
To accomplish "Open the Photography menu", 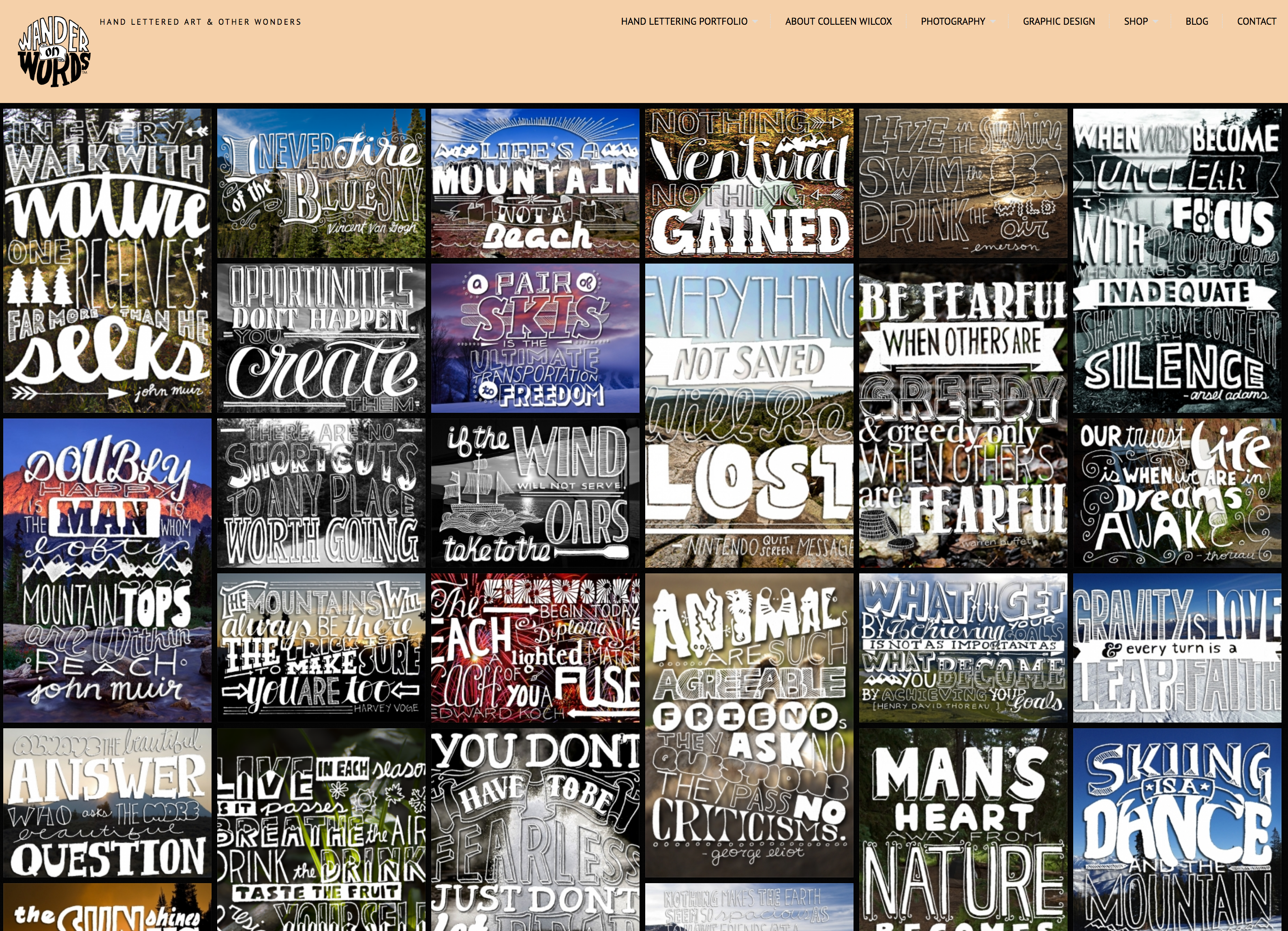I will tap(952, 21).
